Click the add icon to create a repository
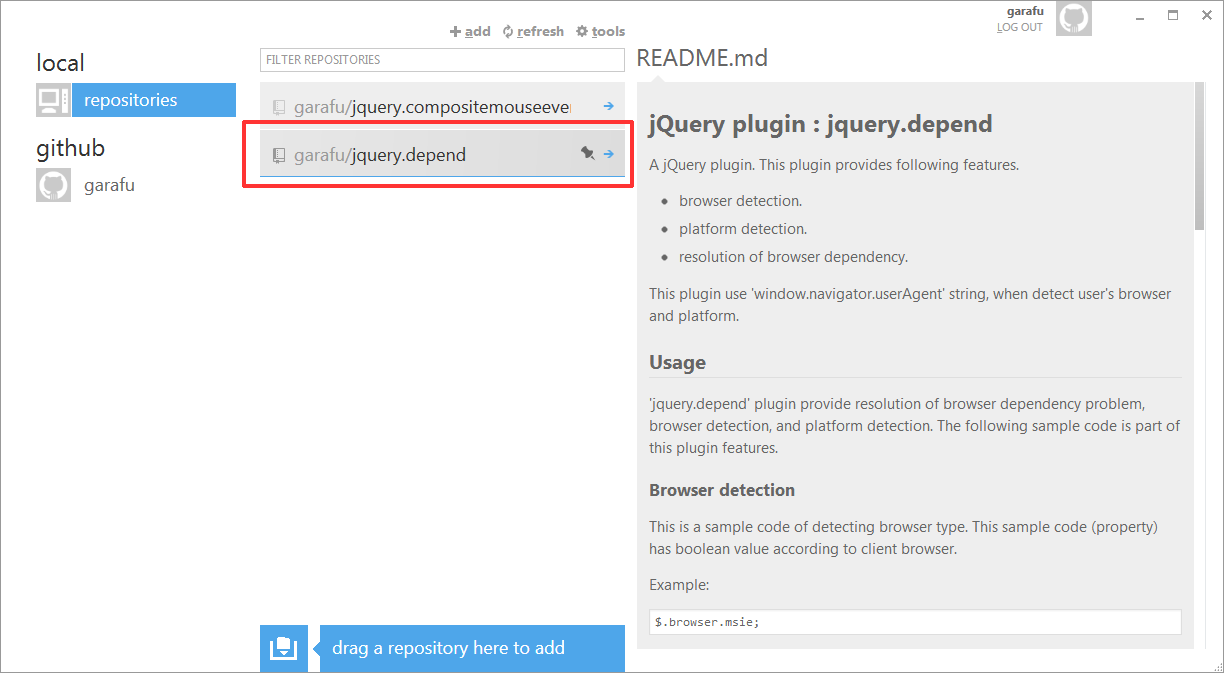Viewport: 1224px width, 673px height. 455,31
